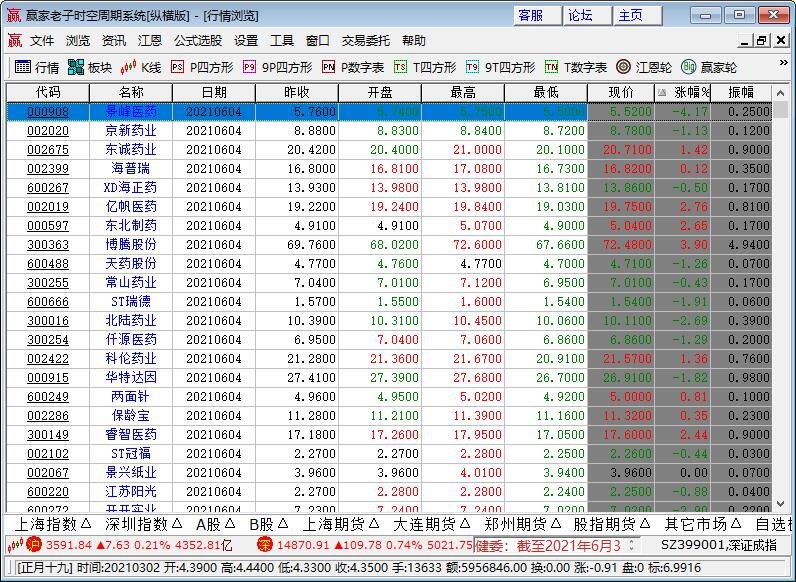Open the 资讯 menu
The height and width of the screenshot is (582, 796).
[x=114, y=41]
